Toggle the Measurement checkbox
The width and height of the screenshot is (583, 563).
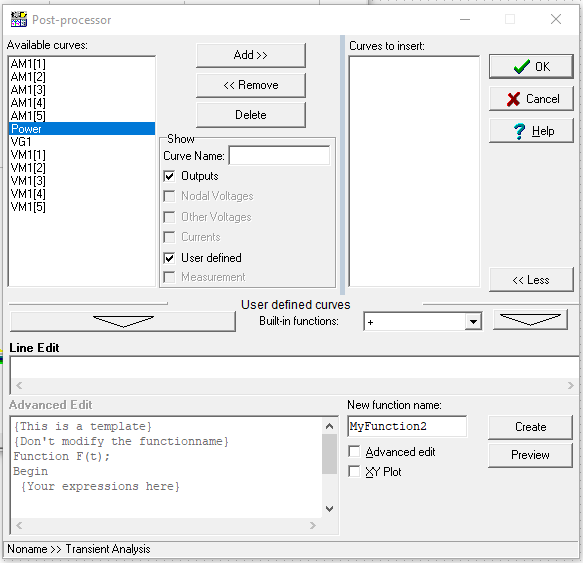point(170,277)
